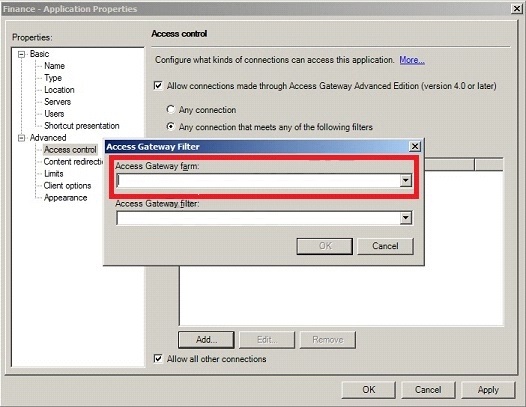Viewport: 526px width, 407px height.
Task: Toggle Allow connections through Access Gateway checkbox
Action: click(x=158, y=86)
